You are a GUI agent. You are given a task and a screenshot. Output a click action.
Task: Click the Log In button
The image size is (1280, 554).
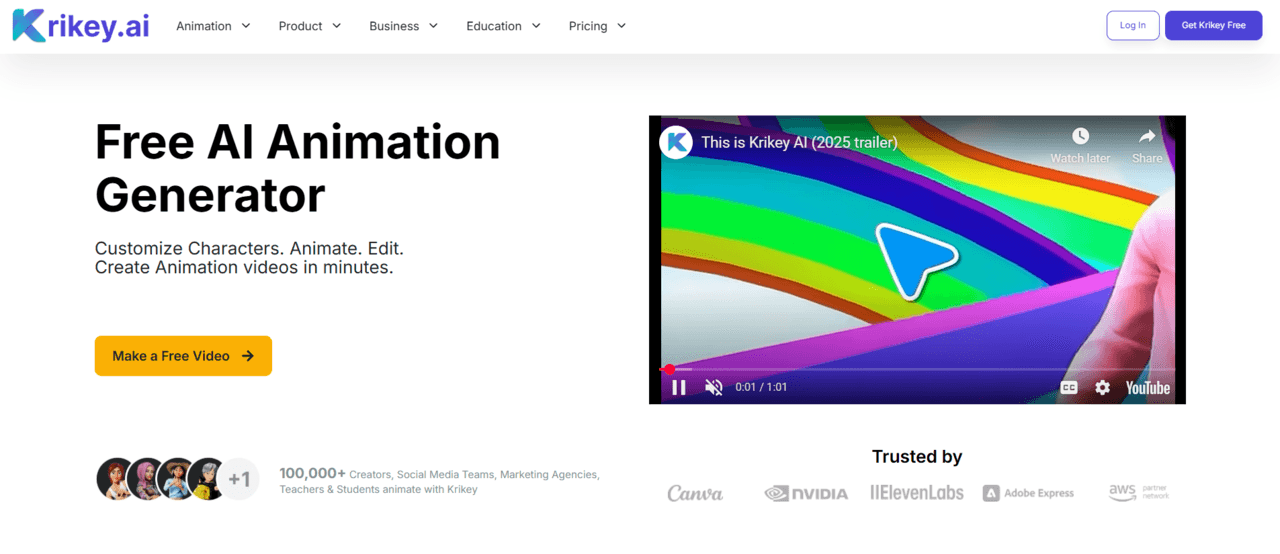point(1132,26)
